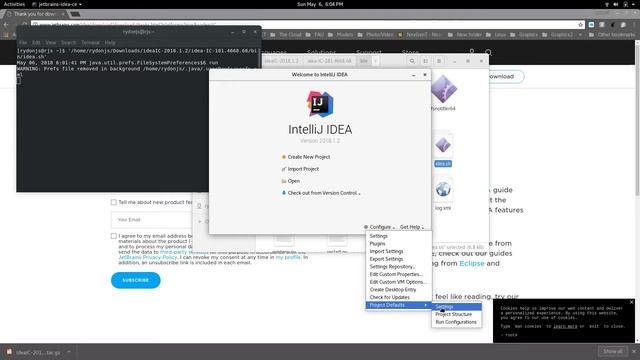Select Plugins in Configure menu
640x360 pixels.
[x=377, y=244]
